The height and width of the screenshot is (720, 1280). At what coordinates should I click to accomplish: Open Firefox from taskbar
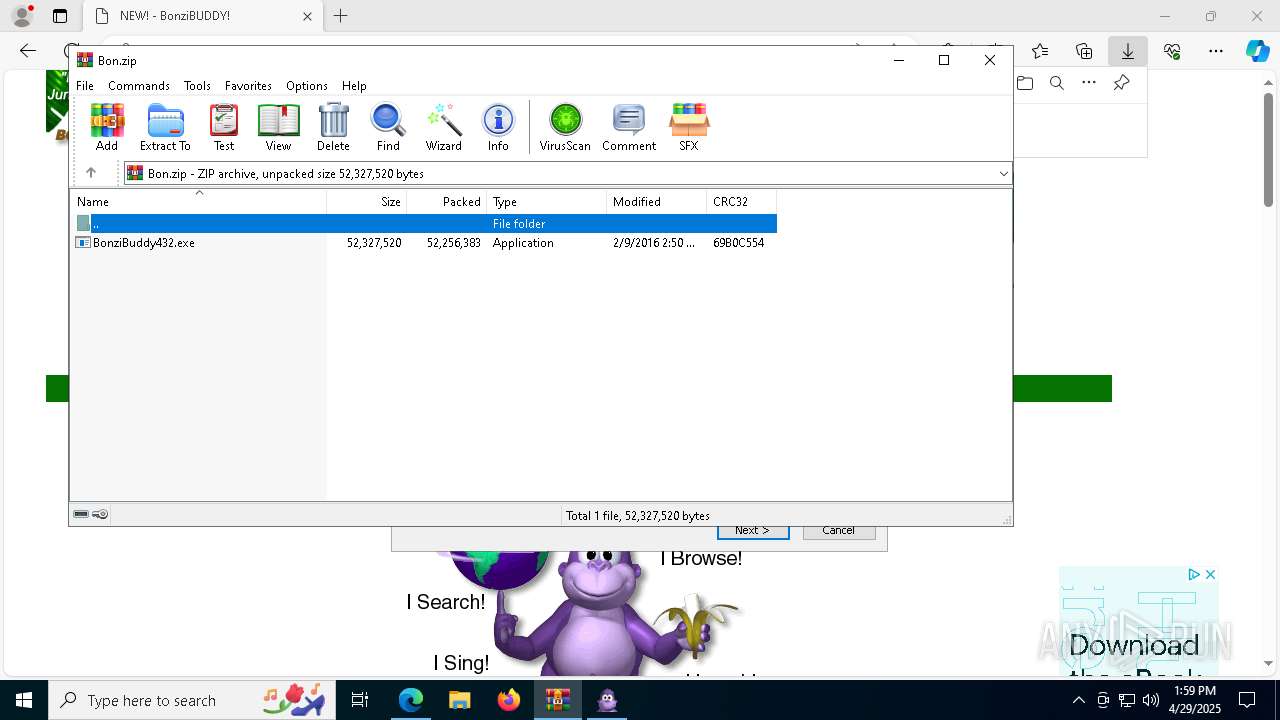point(509,700)
